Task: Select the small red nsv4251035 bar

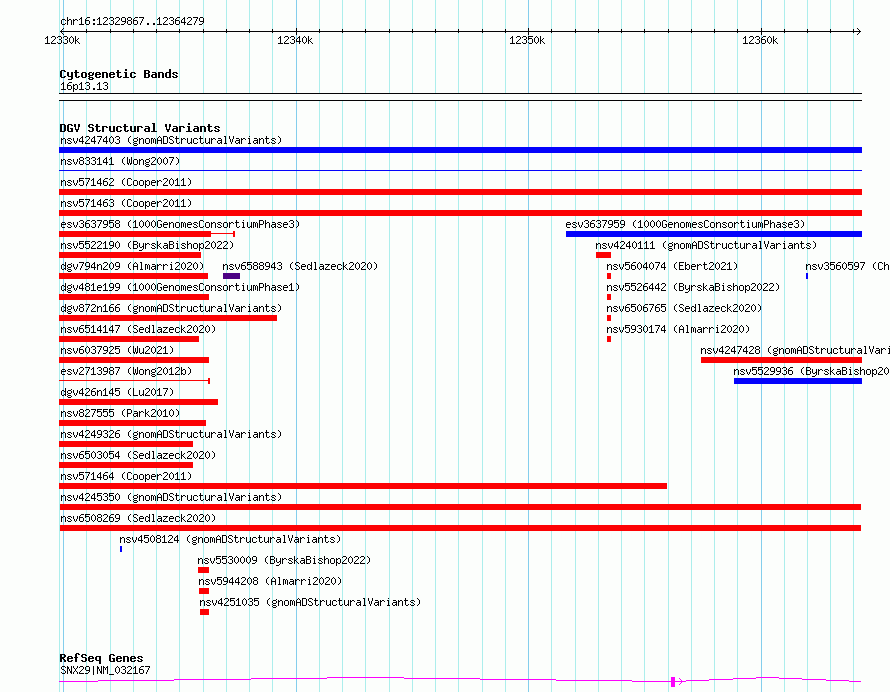Action: [x=204, y=612]
